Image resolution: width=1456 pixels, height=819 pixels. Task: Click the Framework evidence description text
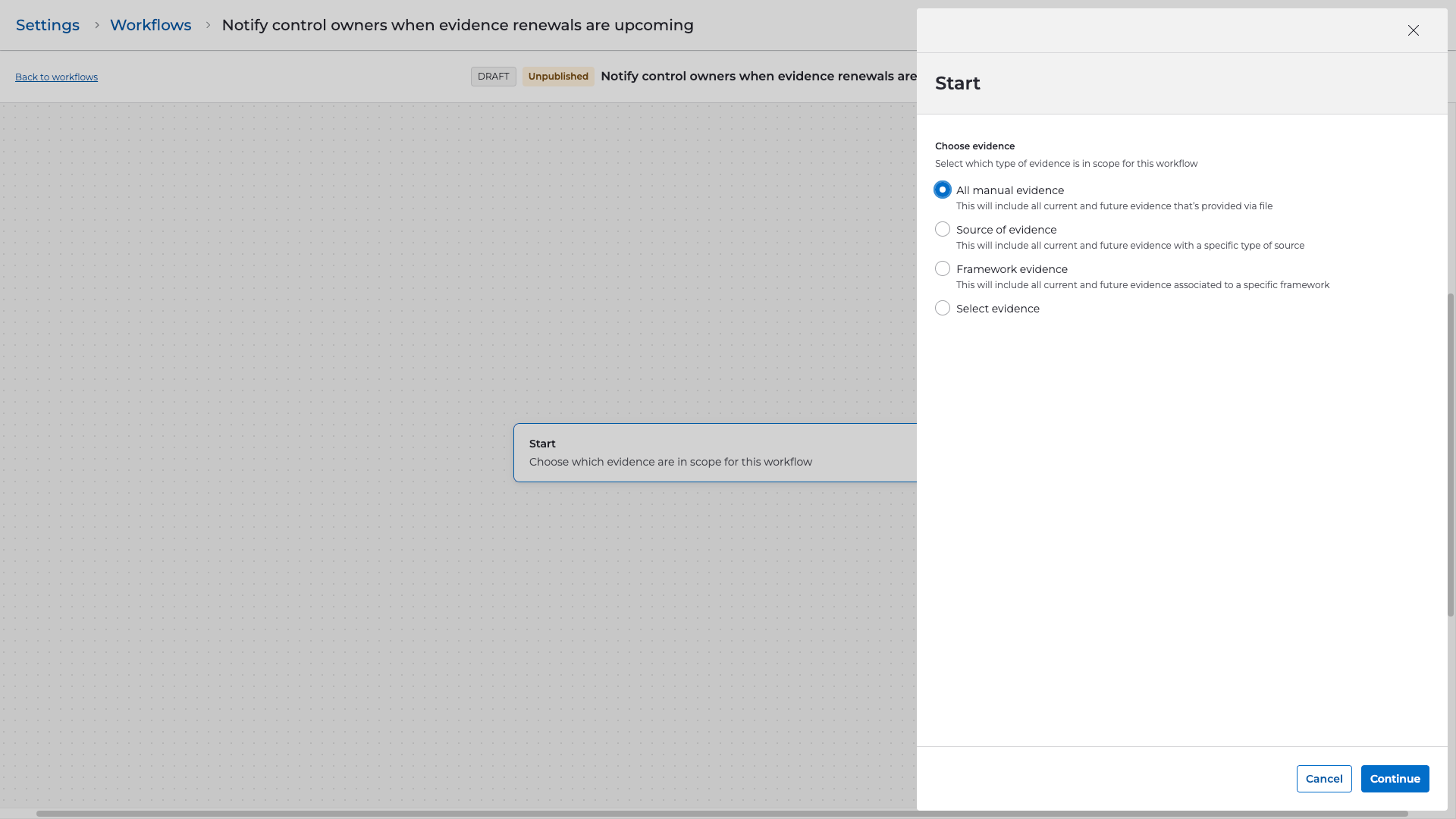[1142, 285]
